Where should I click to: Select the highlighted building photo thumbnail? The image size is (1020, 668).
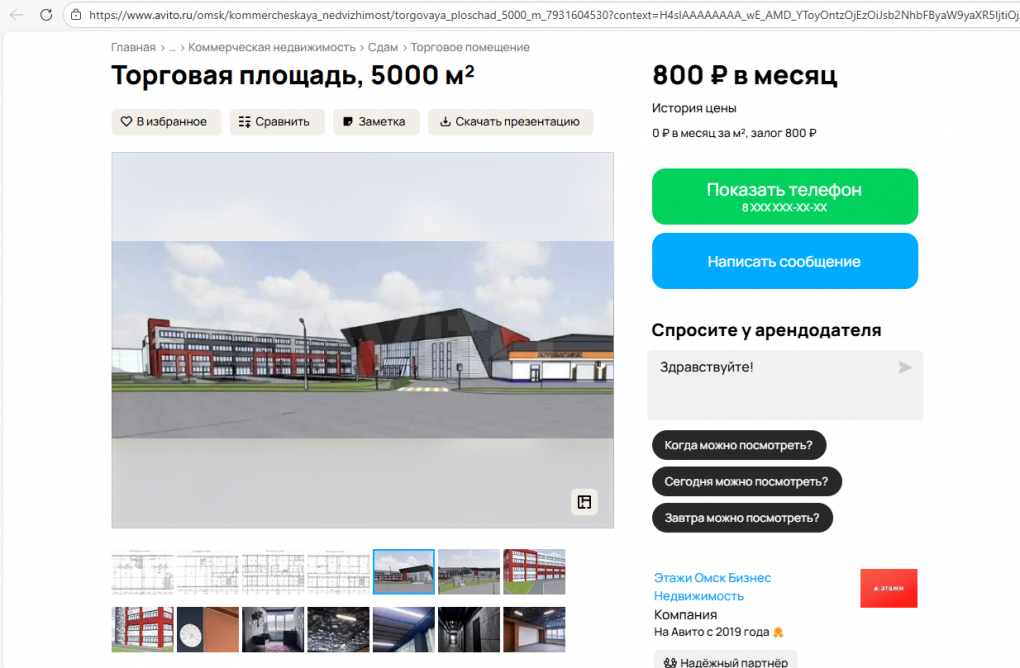click(x=403, y=571)
